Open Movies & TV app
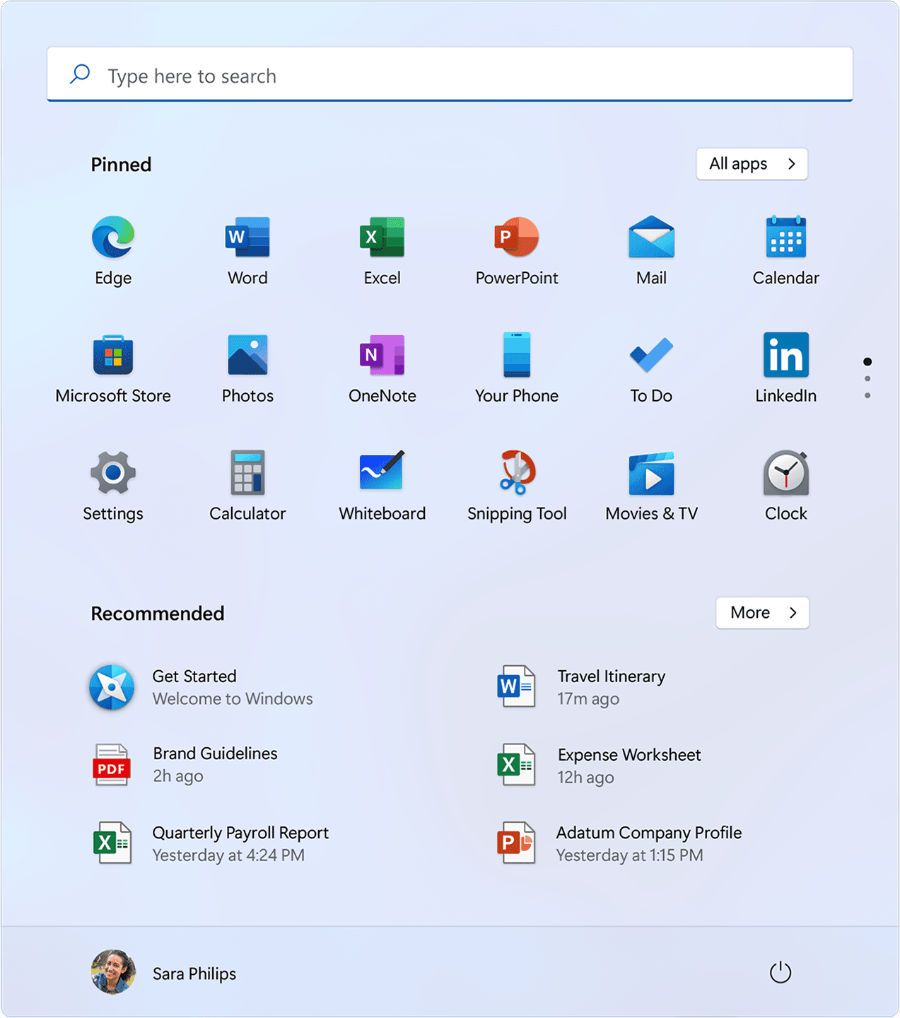 [x=651, y=486]
